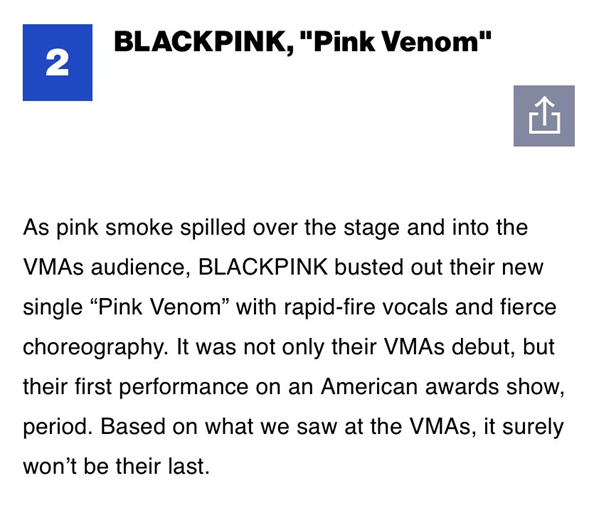The width and height of the screenshot is (589, 530).
Task: Select the BLACKPINK word in the bold headline
Action: click(x=201, y=42)
